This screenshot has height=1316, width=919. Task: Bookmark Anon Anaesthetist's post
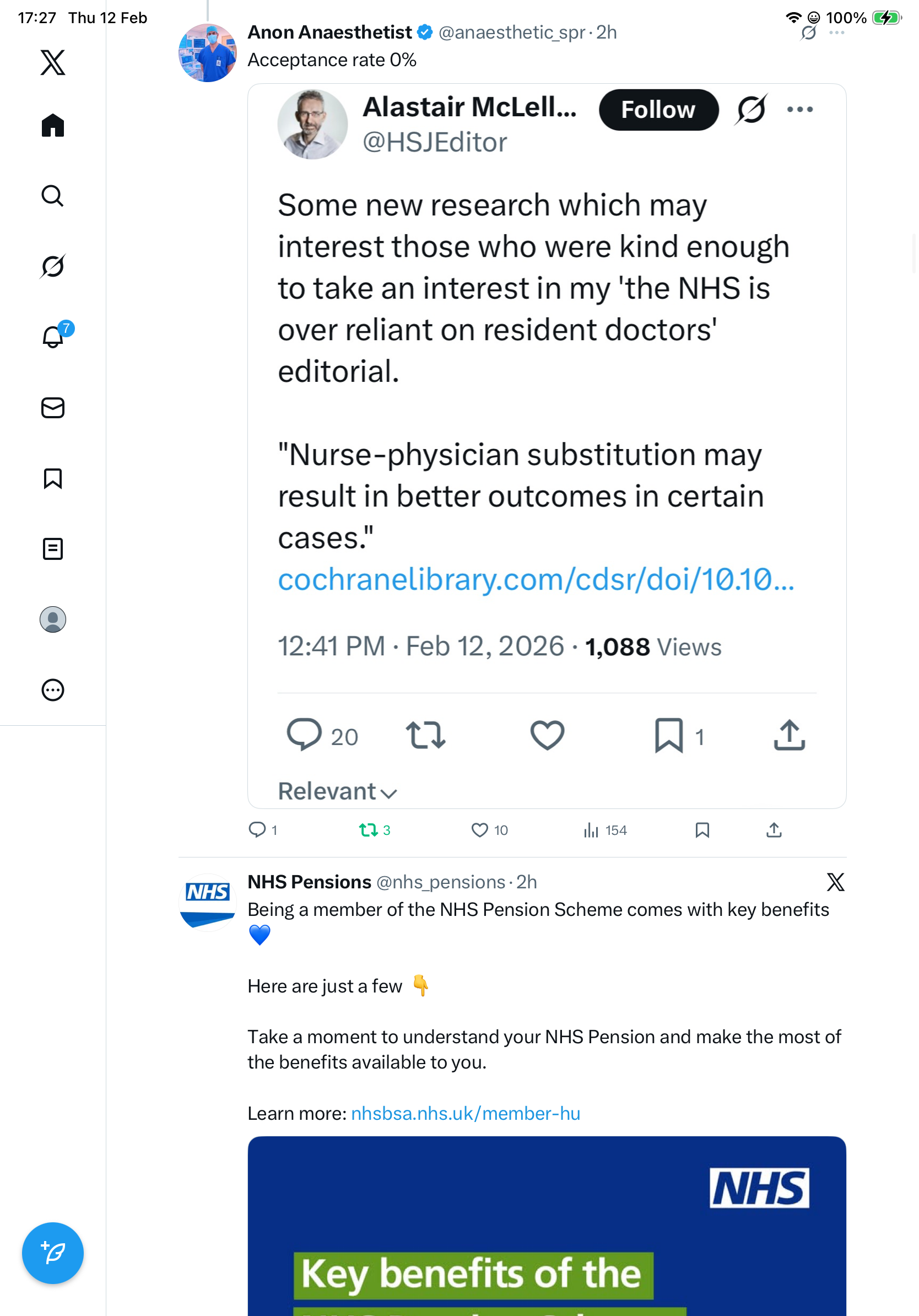click(x=702, y=830)
